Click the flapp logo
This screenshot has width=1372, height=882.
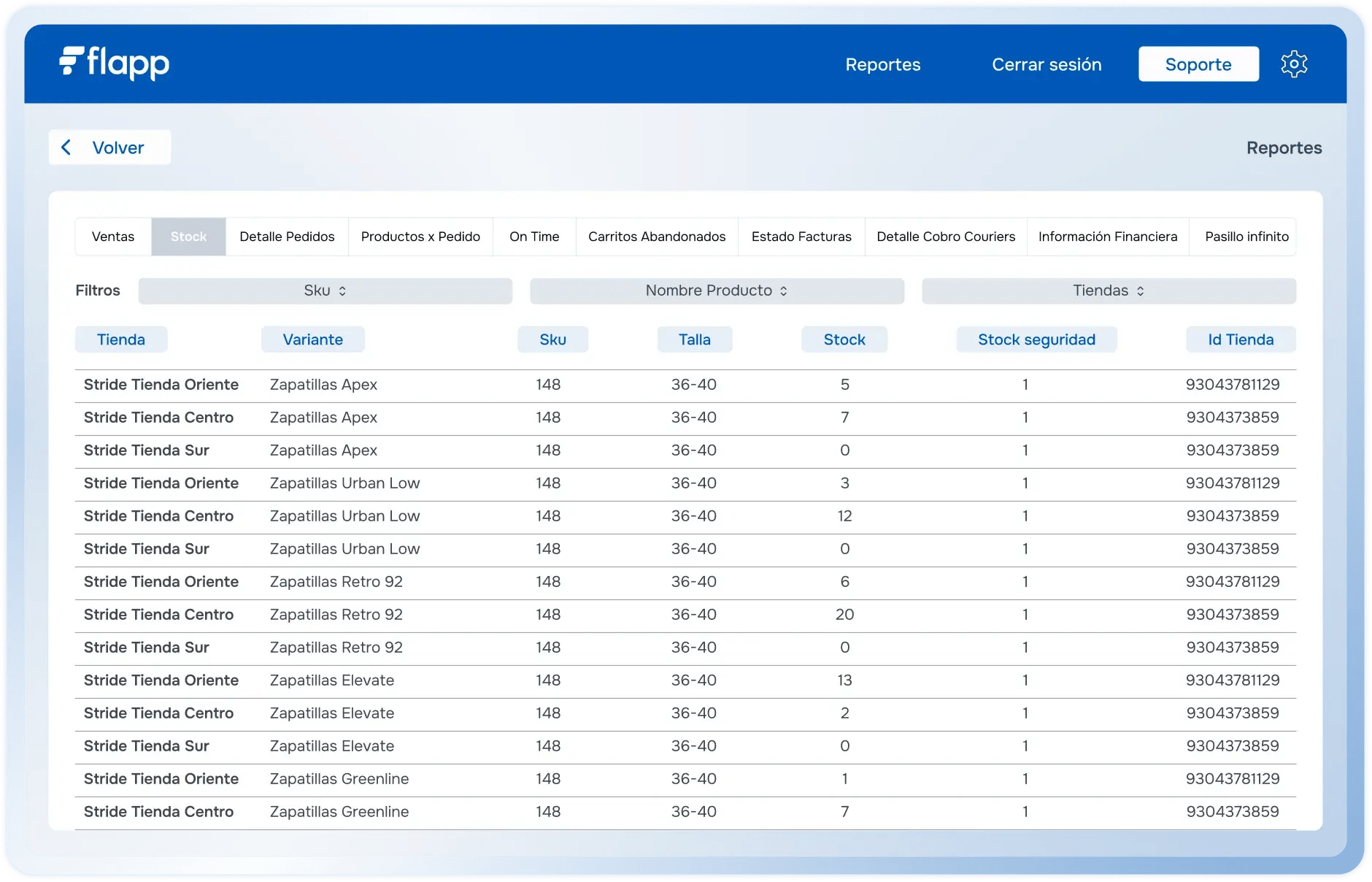115,64
